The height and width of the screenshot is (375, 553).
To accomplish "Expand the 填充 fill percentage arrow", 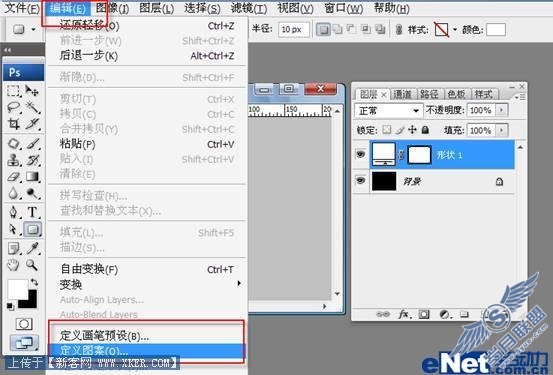I will click(x=501, y=130).
